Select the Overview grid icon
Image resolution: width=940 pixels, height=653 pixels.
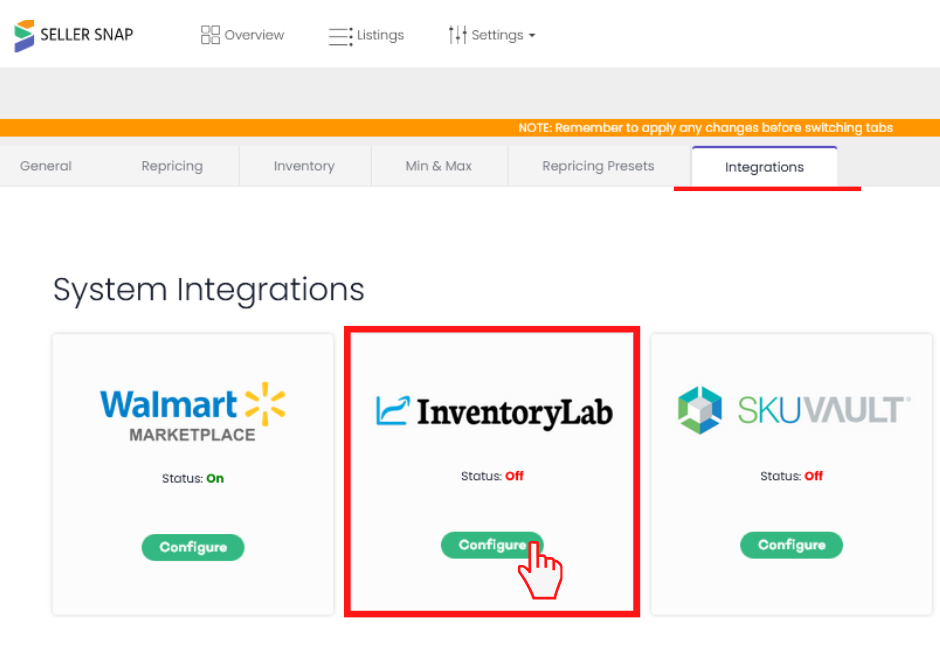click(210, 34)
